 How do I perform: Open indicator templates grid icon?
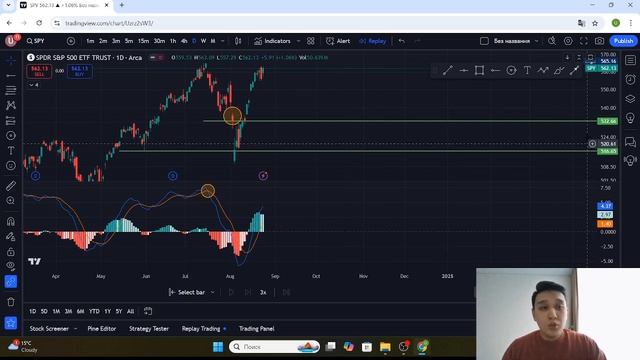[x=311, y=41]
